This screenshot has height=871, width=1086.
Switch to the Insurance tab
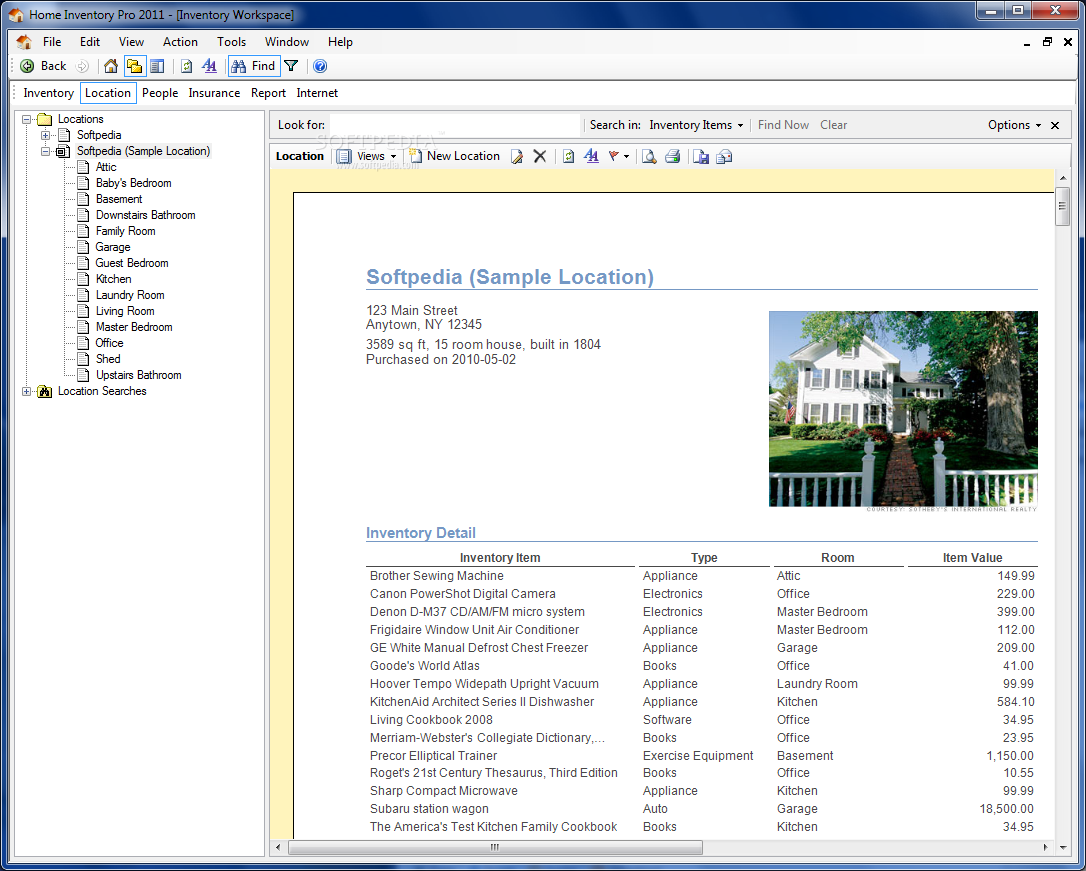coord(214,93)
